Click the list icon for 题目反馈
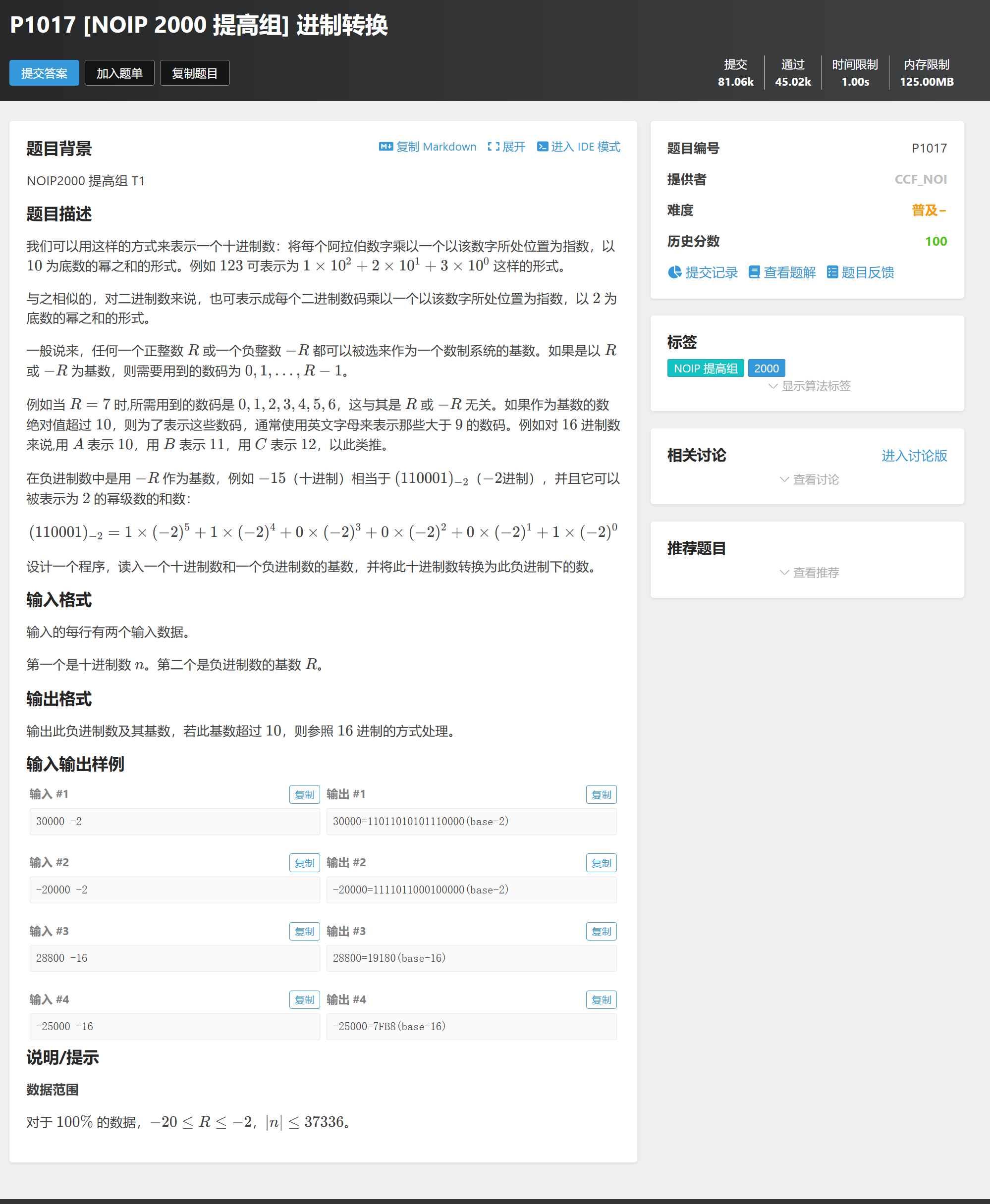Image resolution: width=990 pixels, height=1204 pixels. (x=832, y=272)
